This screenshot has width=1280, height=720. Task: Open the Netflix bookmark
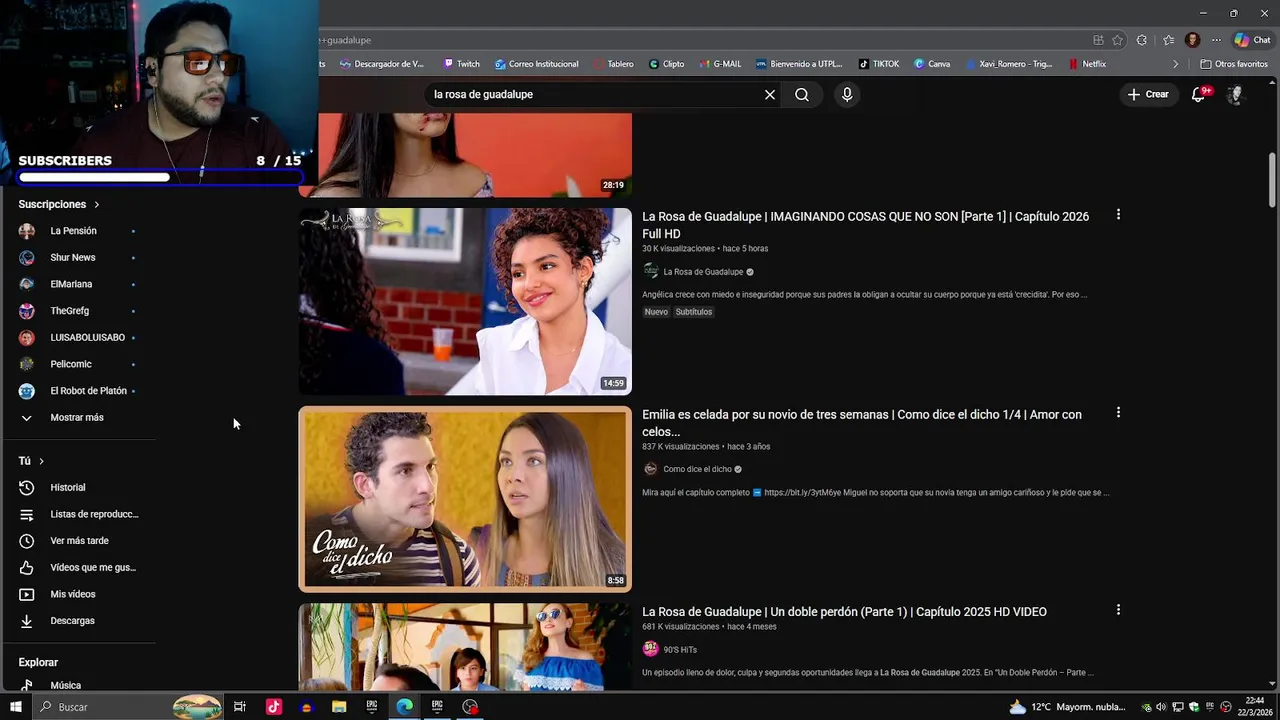1087,64
